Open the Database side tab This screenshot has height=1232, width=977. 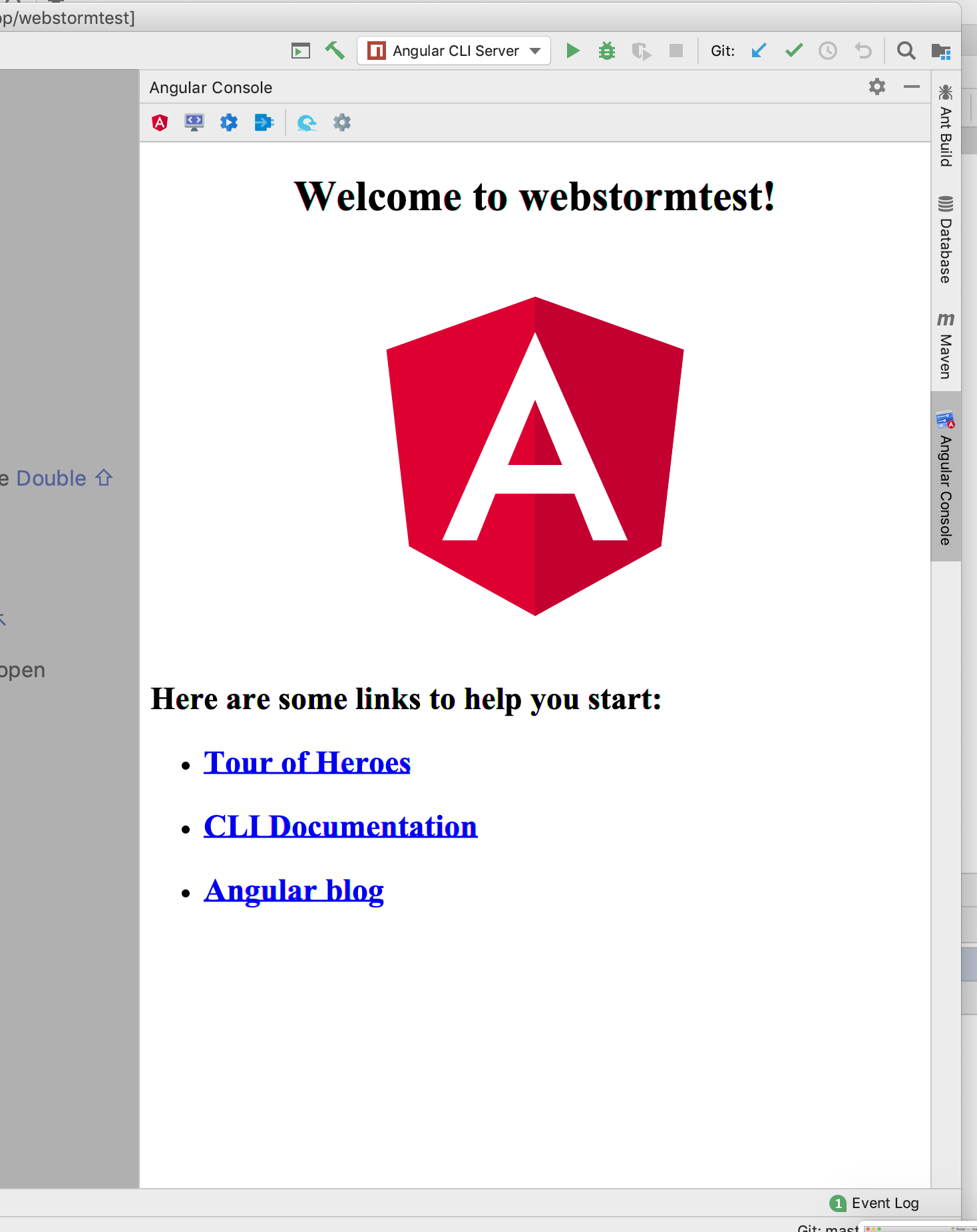[946, 239]
